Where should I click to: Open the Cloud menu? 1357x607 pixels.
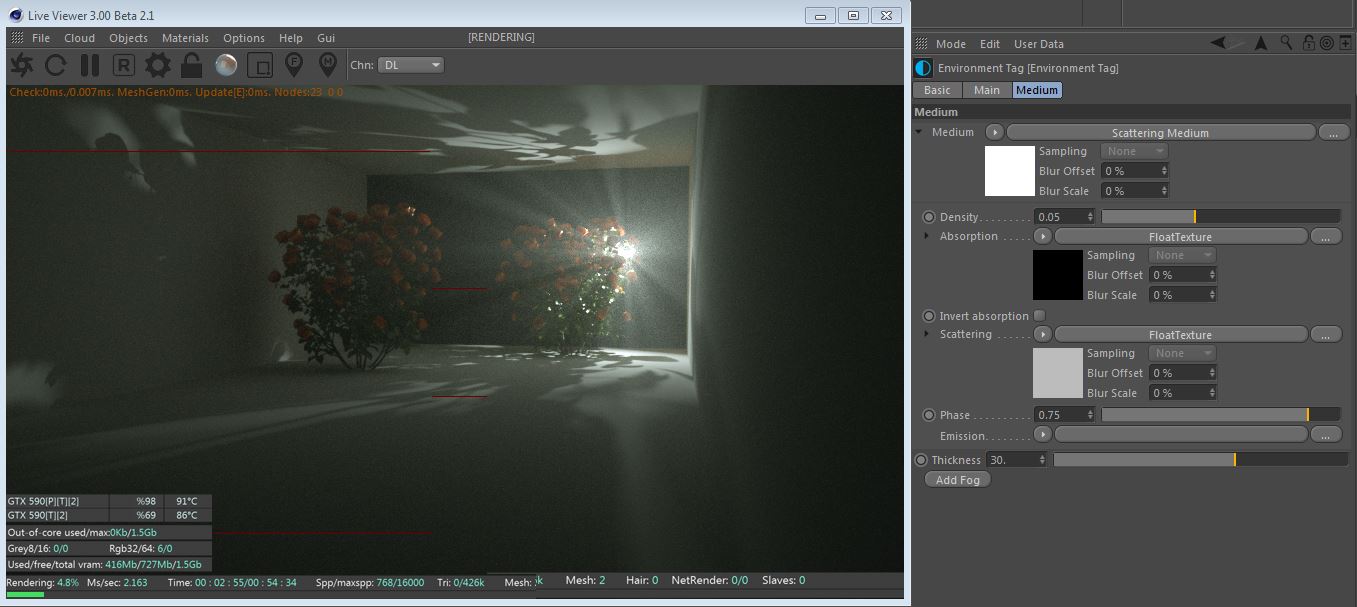coord(80,38)
